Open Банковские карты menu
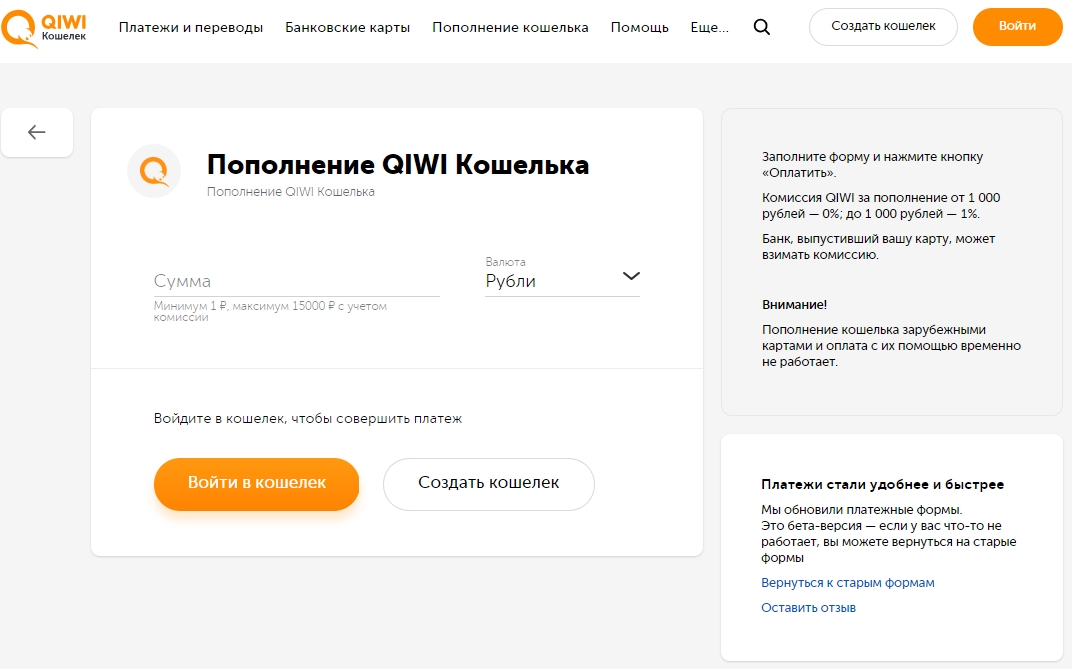The width and height of the screenshot is (1072, 669). 347,27
